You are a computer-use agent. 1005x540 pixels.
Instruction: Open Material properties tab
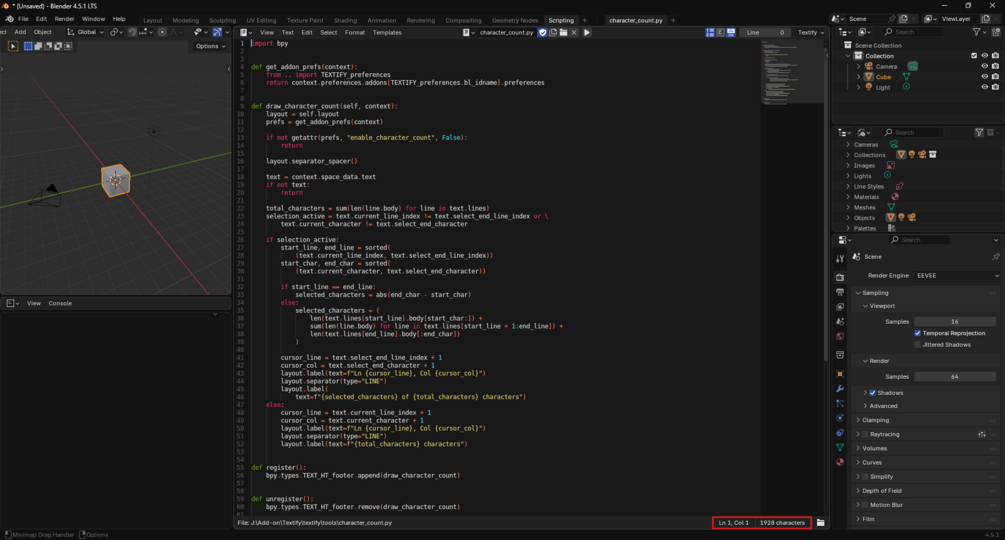tap(840, 462)
